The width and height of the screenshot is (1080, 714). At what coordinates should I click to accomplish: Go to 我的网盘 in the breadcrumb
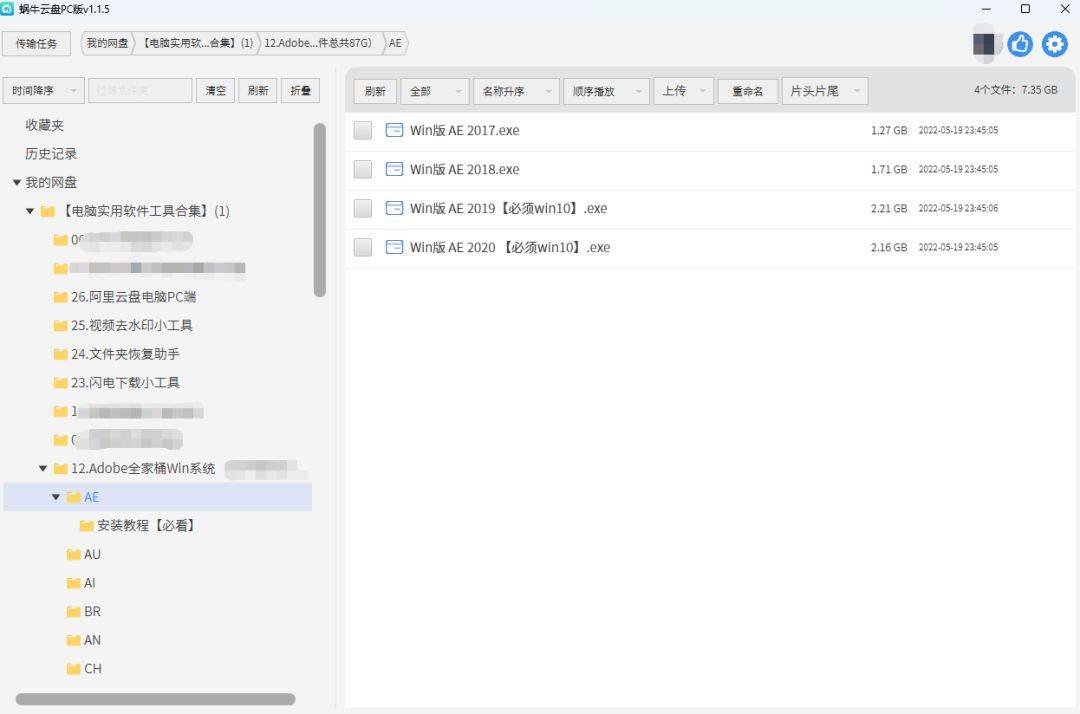pyautogui.click(x=107, y=43)
